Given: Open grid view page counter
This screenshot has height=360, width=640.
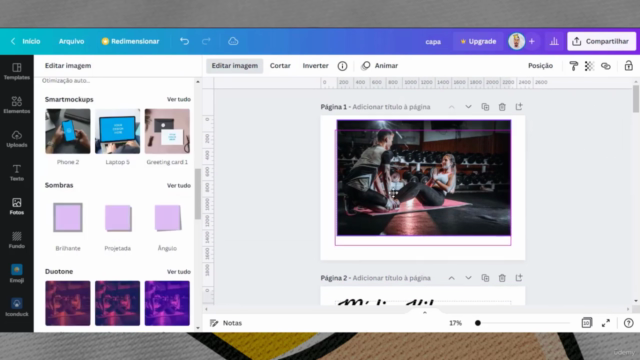Looking at the screenshot, I should pos(587,323).
